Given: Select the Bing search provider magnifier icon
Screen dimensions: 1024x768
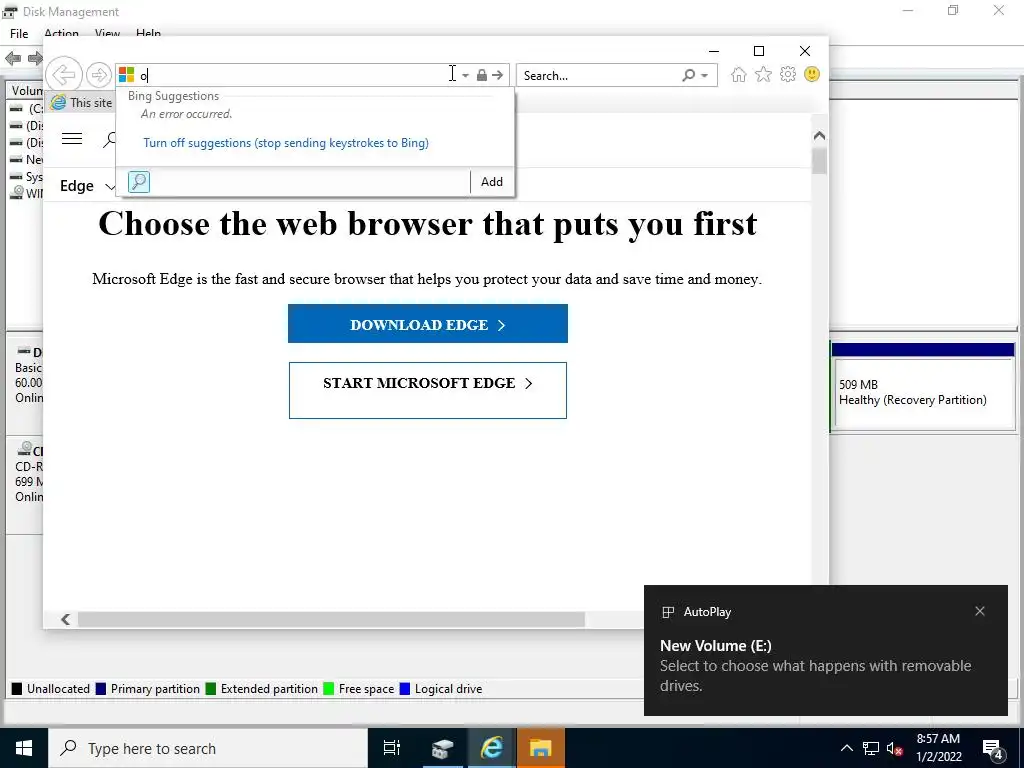Looking at the screenshot, I should [x=138, y=182].
